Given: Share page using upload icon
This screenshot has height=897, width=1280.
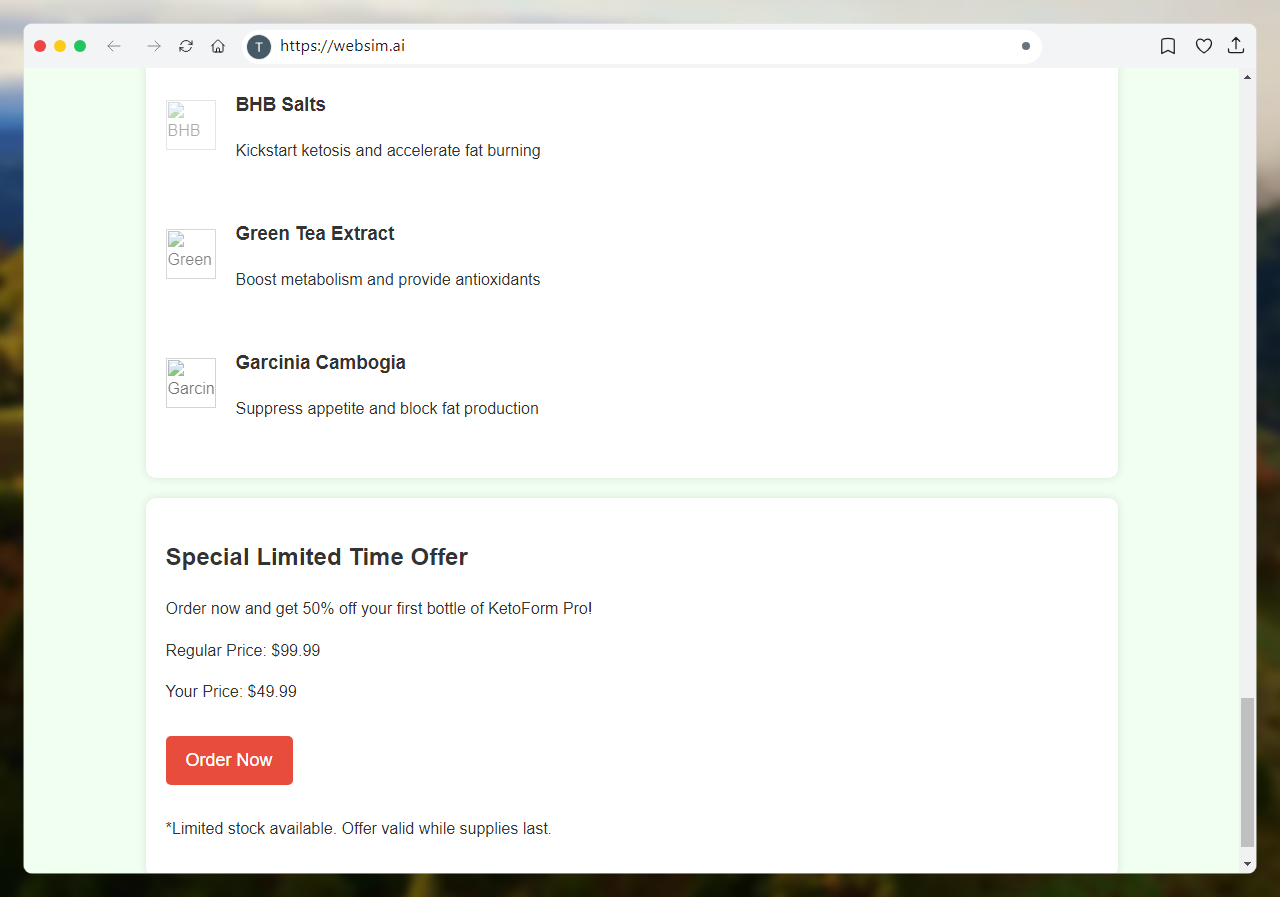Looking at the screenshot, I should (x=1236, y=46).
